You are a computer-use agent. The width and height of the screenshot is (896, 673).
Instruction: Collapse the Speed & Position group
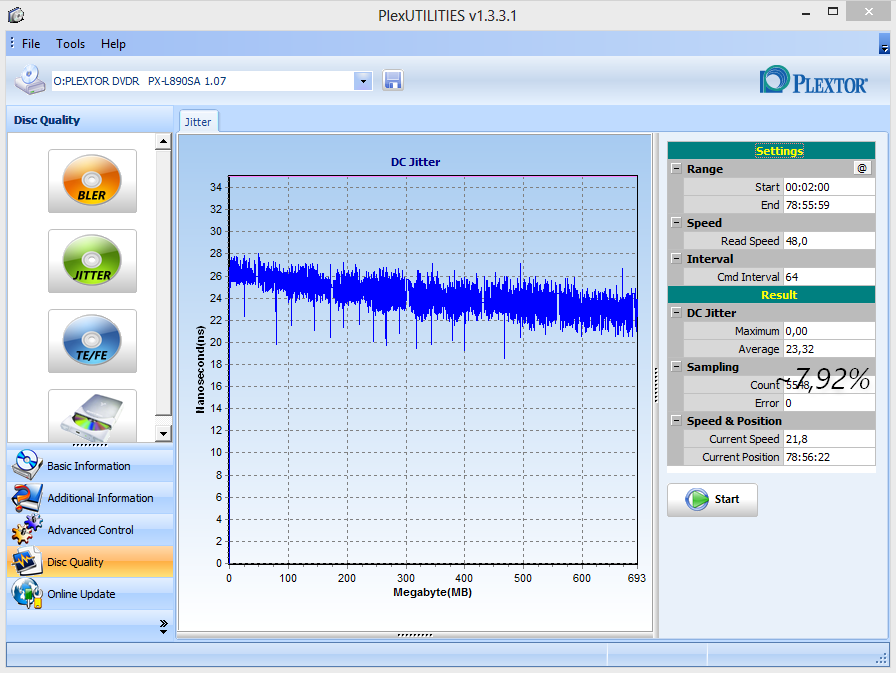[x=677, y=420]
